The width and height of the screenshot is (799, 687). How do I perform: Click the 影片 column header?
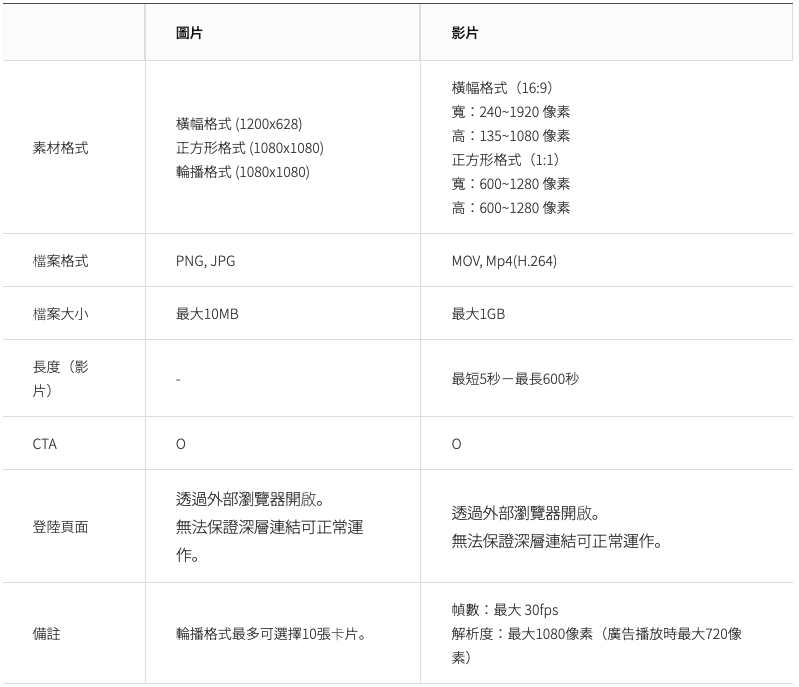coord(465,33)
